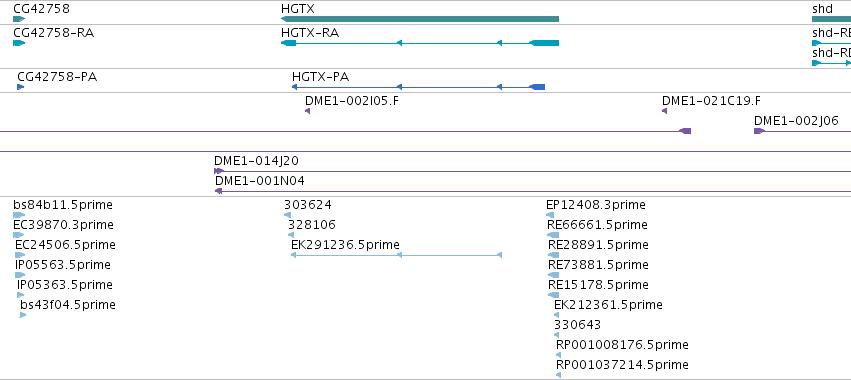Click the HGTX-PA protein feature label
The width and height of the screenshot is (851, 380).
click(320, 77)
